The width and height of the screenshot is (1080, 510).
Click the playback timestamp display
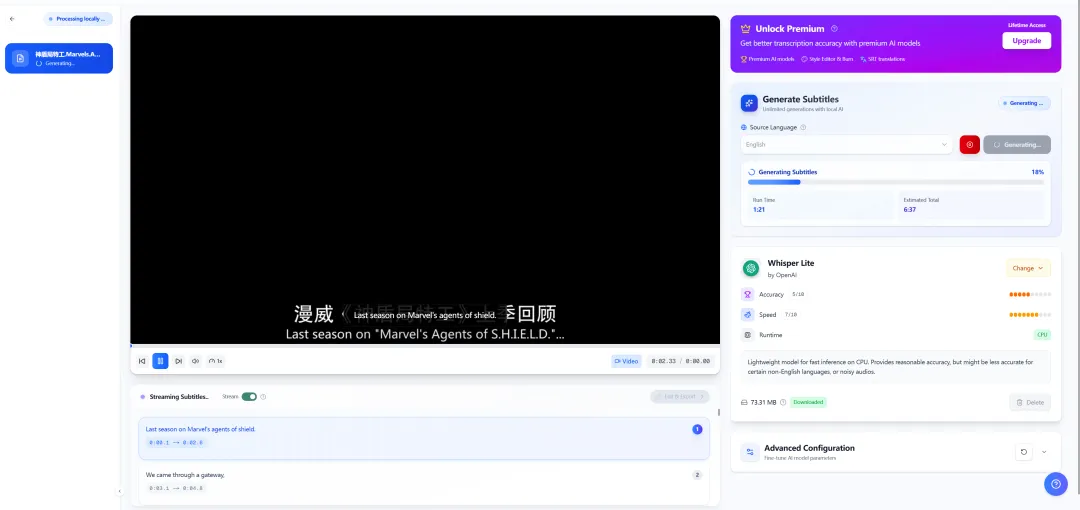pyautogui.click(x=681, y=361)
